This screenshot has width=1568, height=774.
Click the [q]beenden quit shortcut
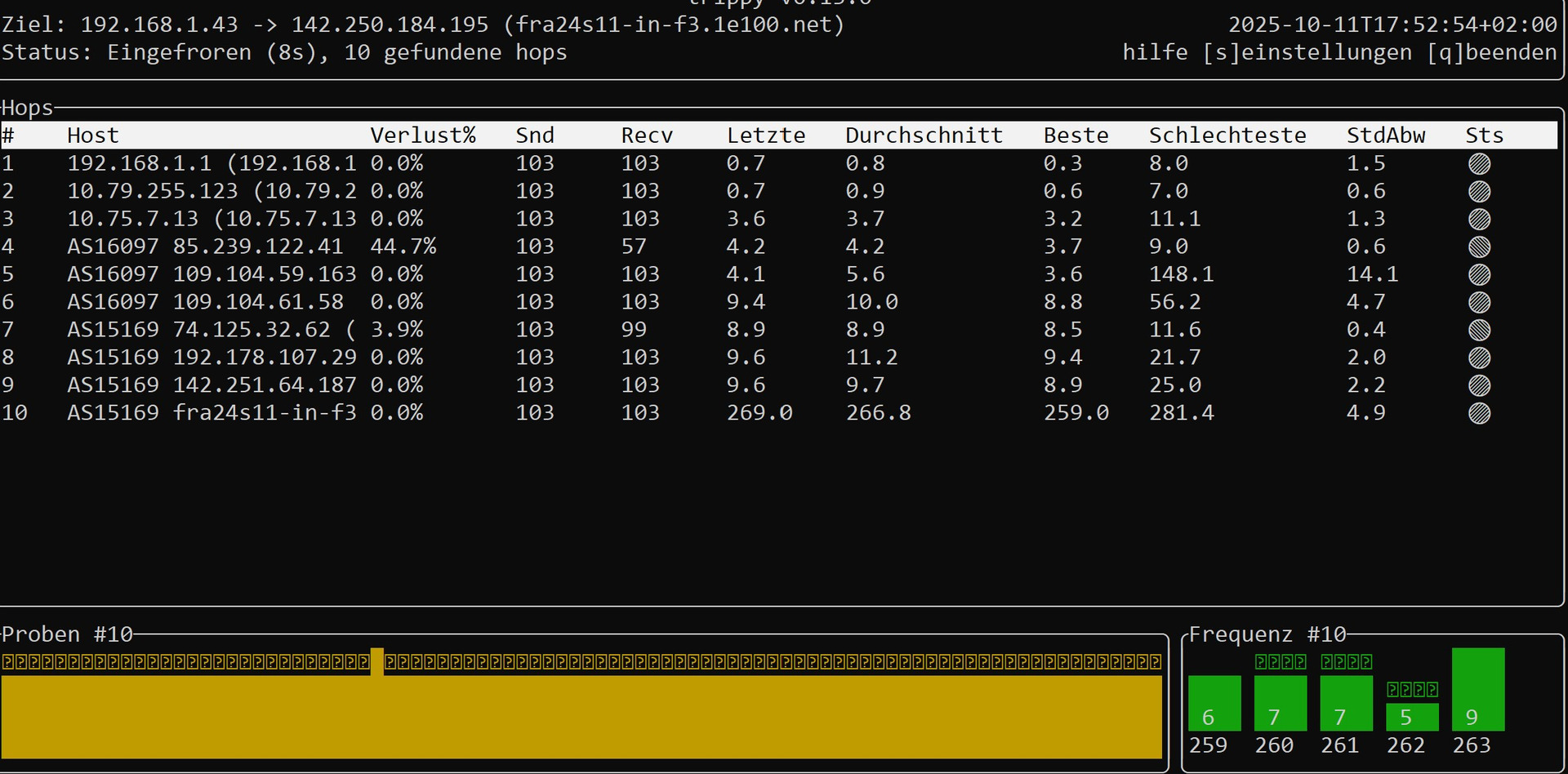click(1491, 52)
